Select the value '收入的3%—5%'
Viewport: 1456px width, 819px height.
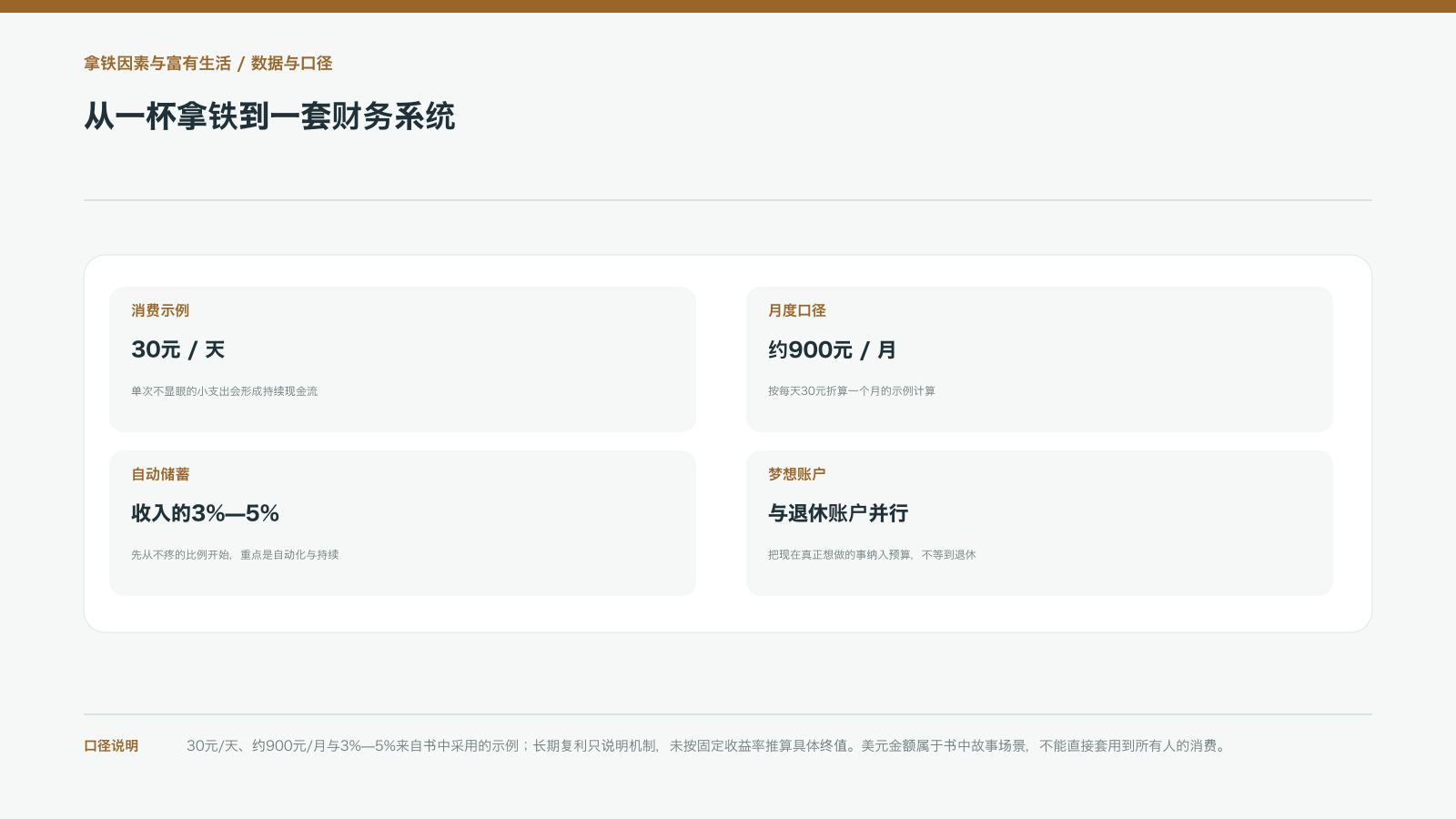click(x=206, y=513)
